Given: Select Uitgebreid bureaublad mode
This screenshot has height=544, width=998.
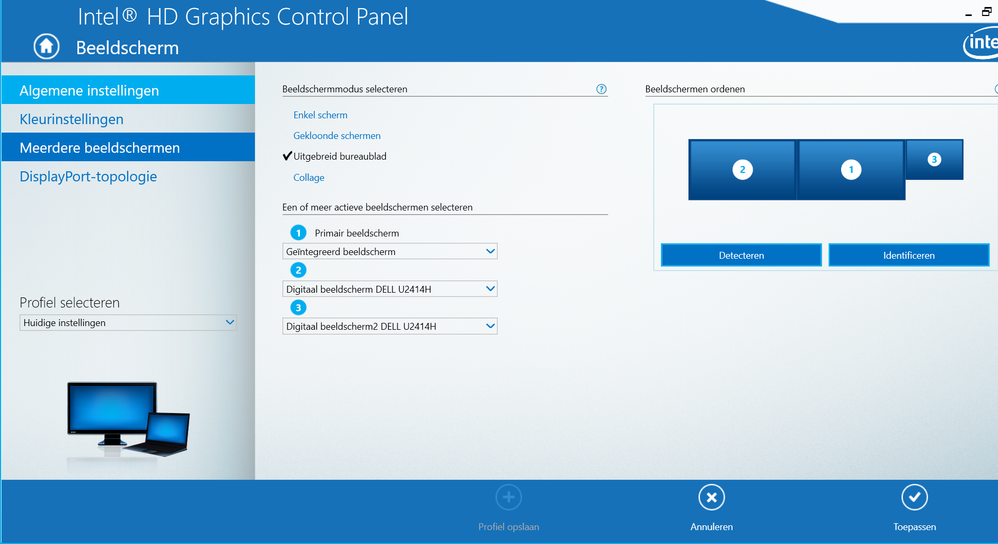Looking at the screenshot, I should click(339, 157).
